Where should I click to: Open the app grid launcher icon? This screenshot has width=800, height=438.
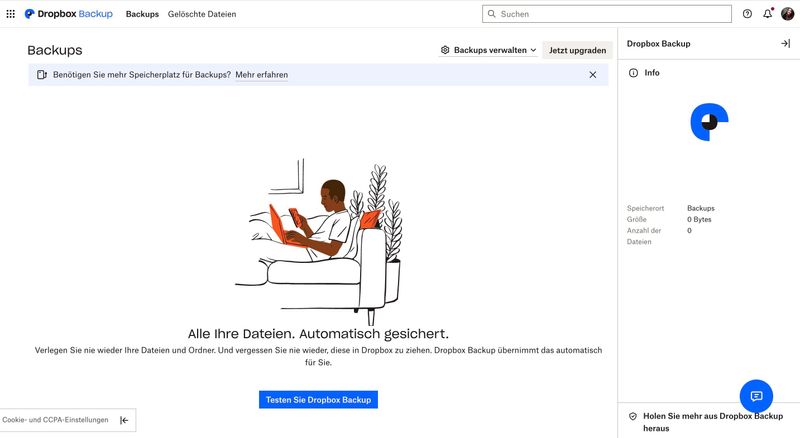(x=10, y=14)
